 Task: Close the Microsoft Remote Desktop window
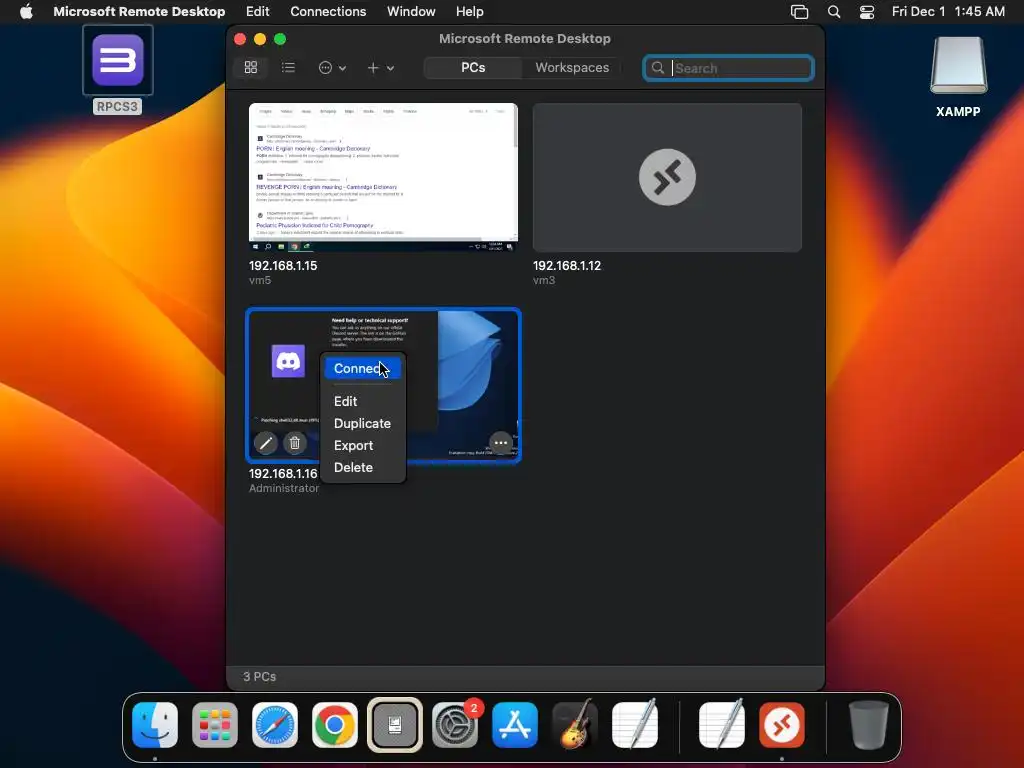(x=240, y=39)
